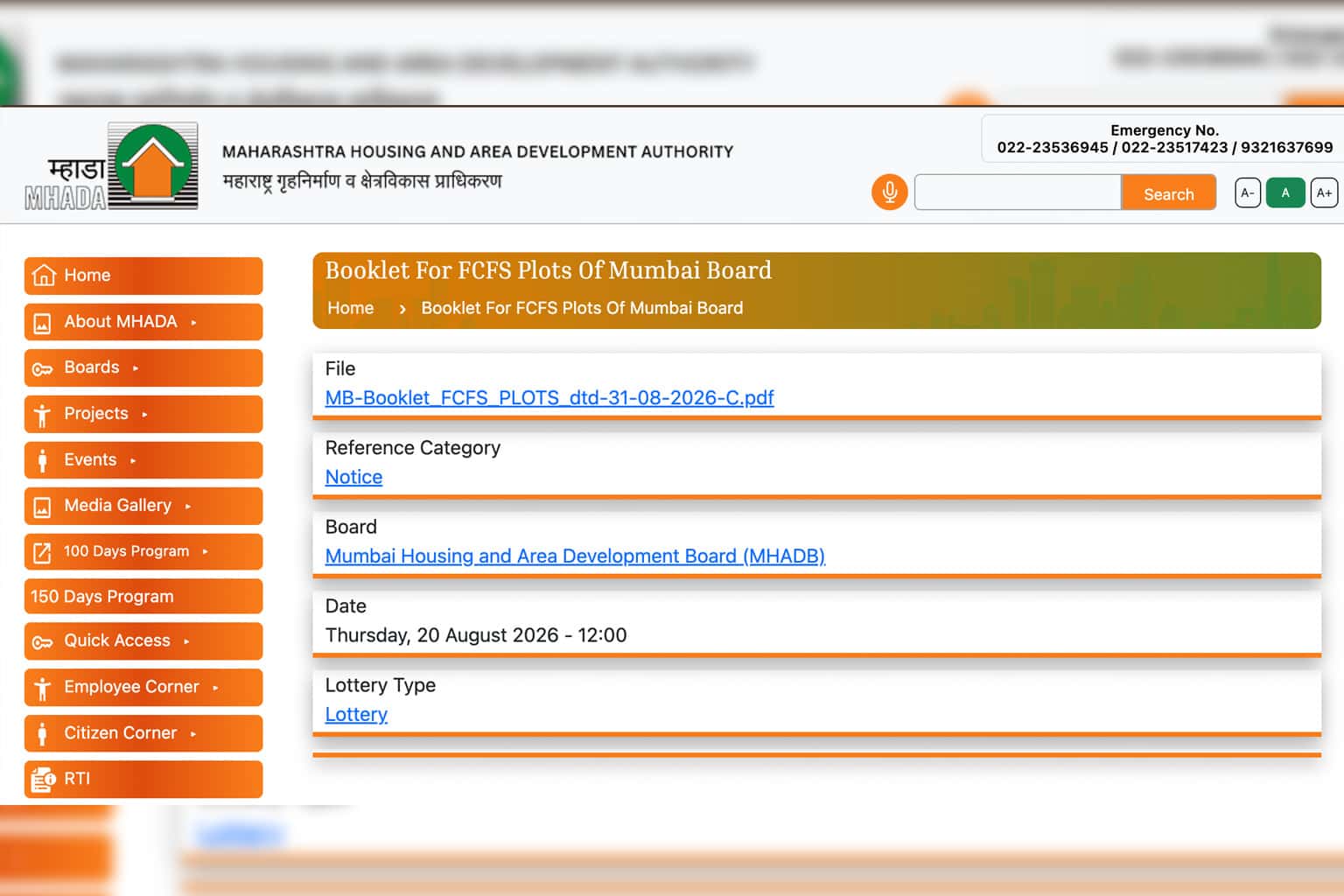Click into the search text field
Screen dimensions: 1344x896
click(x=1018, y=192)
